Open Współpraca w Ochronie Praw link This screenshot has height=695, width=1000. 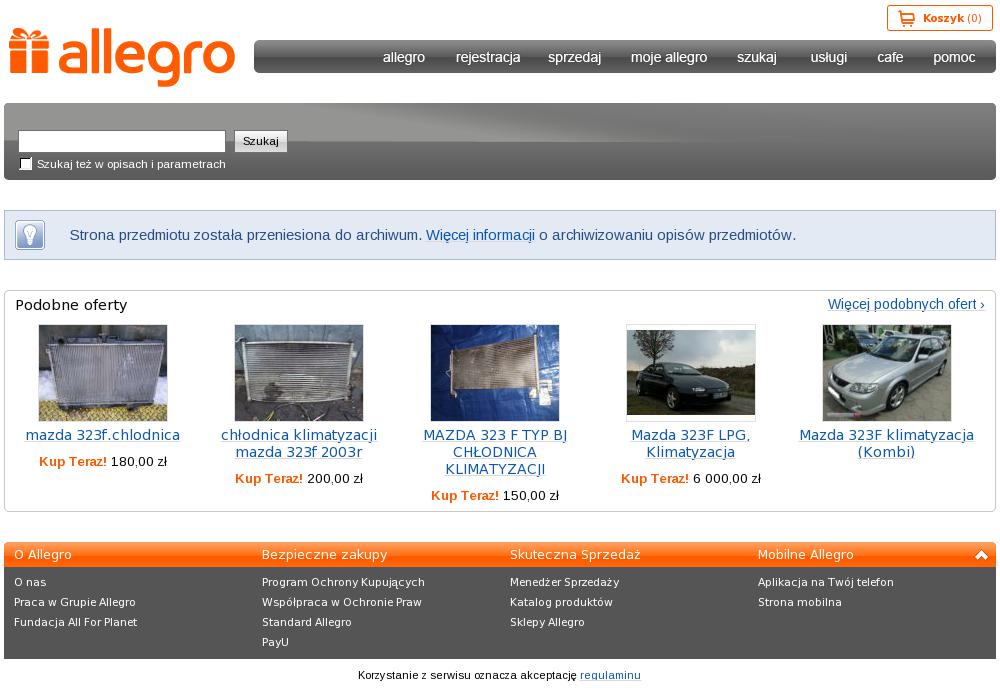pos(342,602)
